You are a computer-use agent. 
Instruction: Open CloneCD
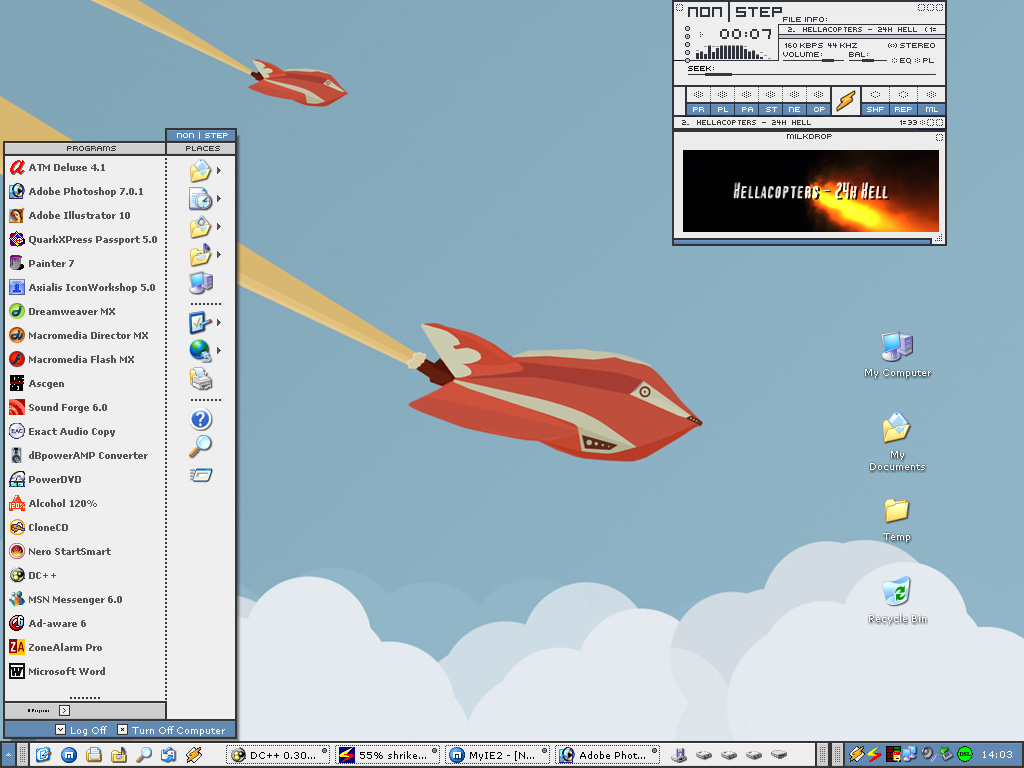pyautogui.click(x=85, y=528)
